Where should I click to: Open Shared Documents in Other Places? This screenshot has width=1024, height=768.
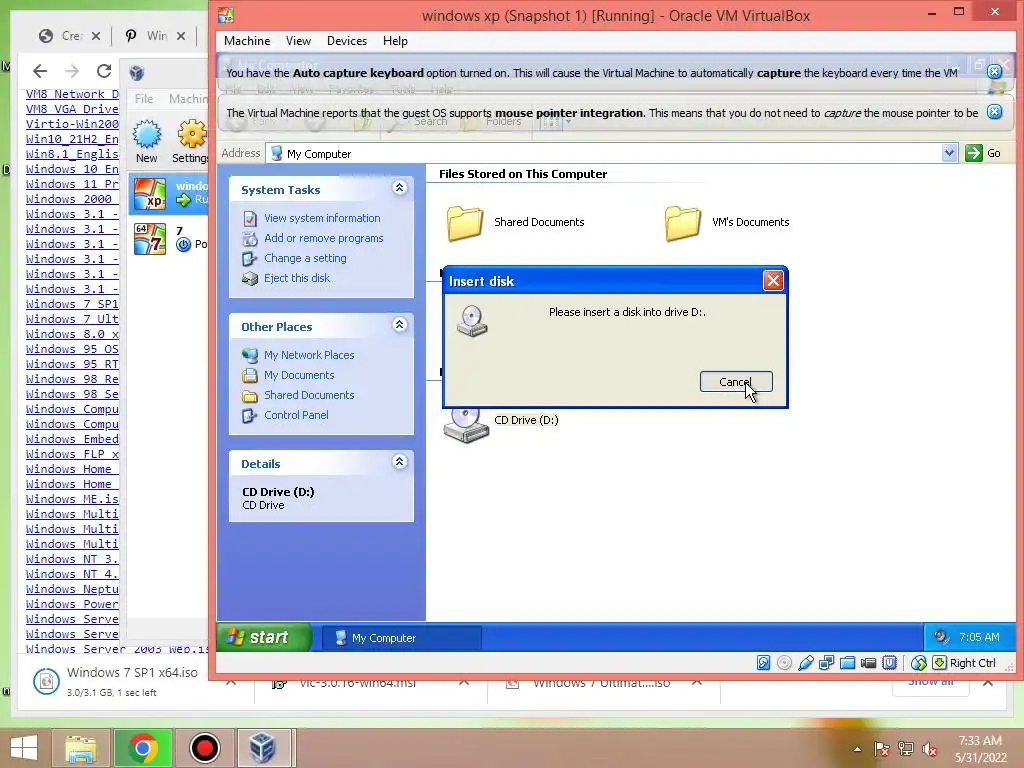[310, 395]
